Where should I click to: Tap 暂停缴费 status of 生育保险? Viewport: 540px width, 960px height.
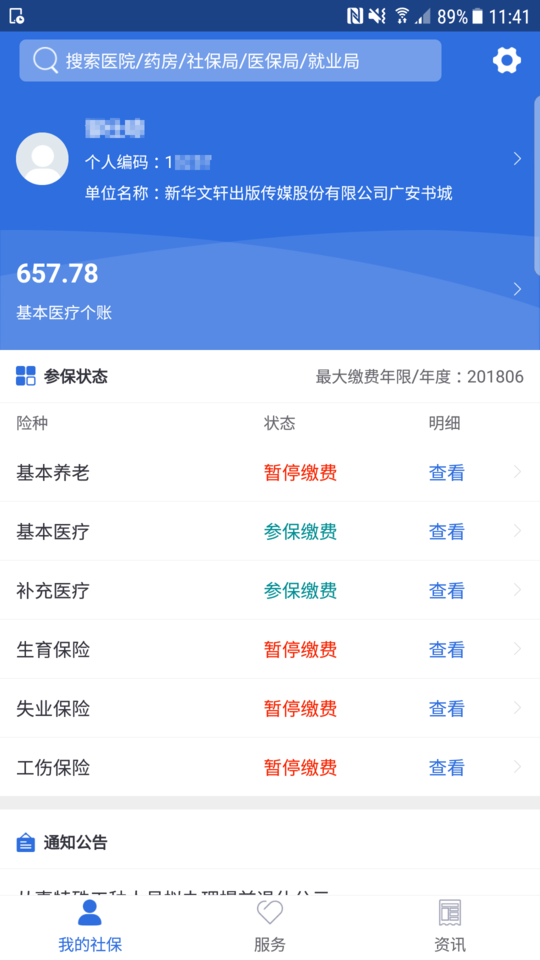coord(300,649)
